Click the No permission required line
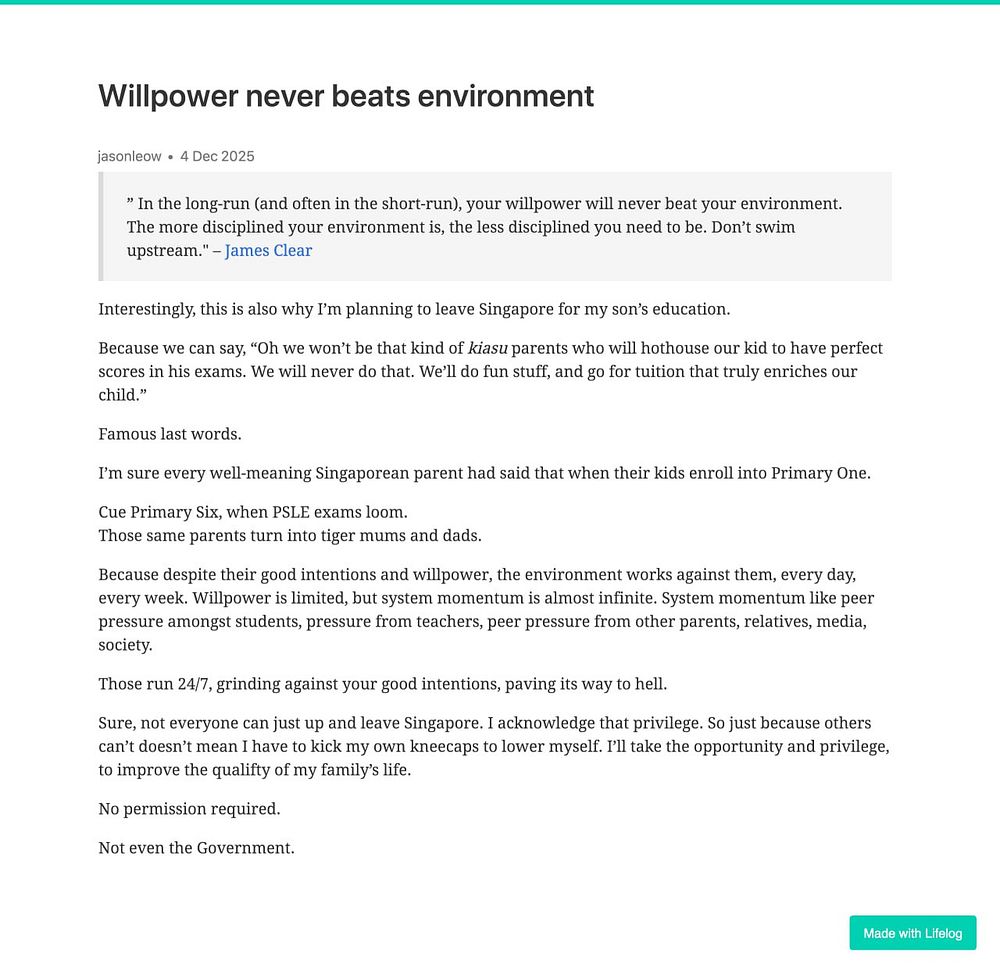This screenshot has width=1000, height=970. [x=189, y=809]
